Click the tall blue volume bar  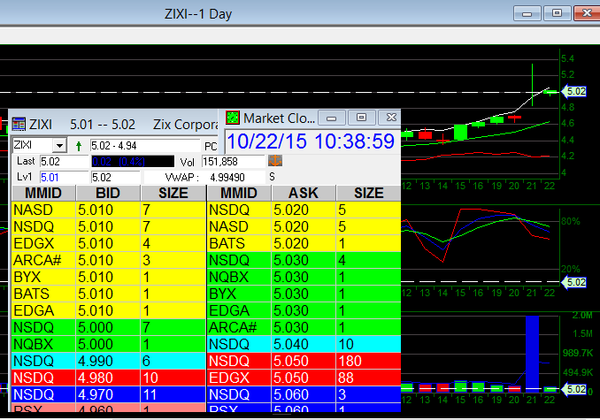[532, 351]
